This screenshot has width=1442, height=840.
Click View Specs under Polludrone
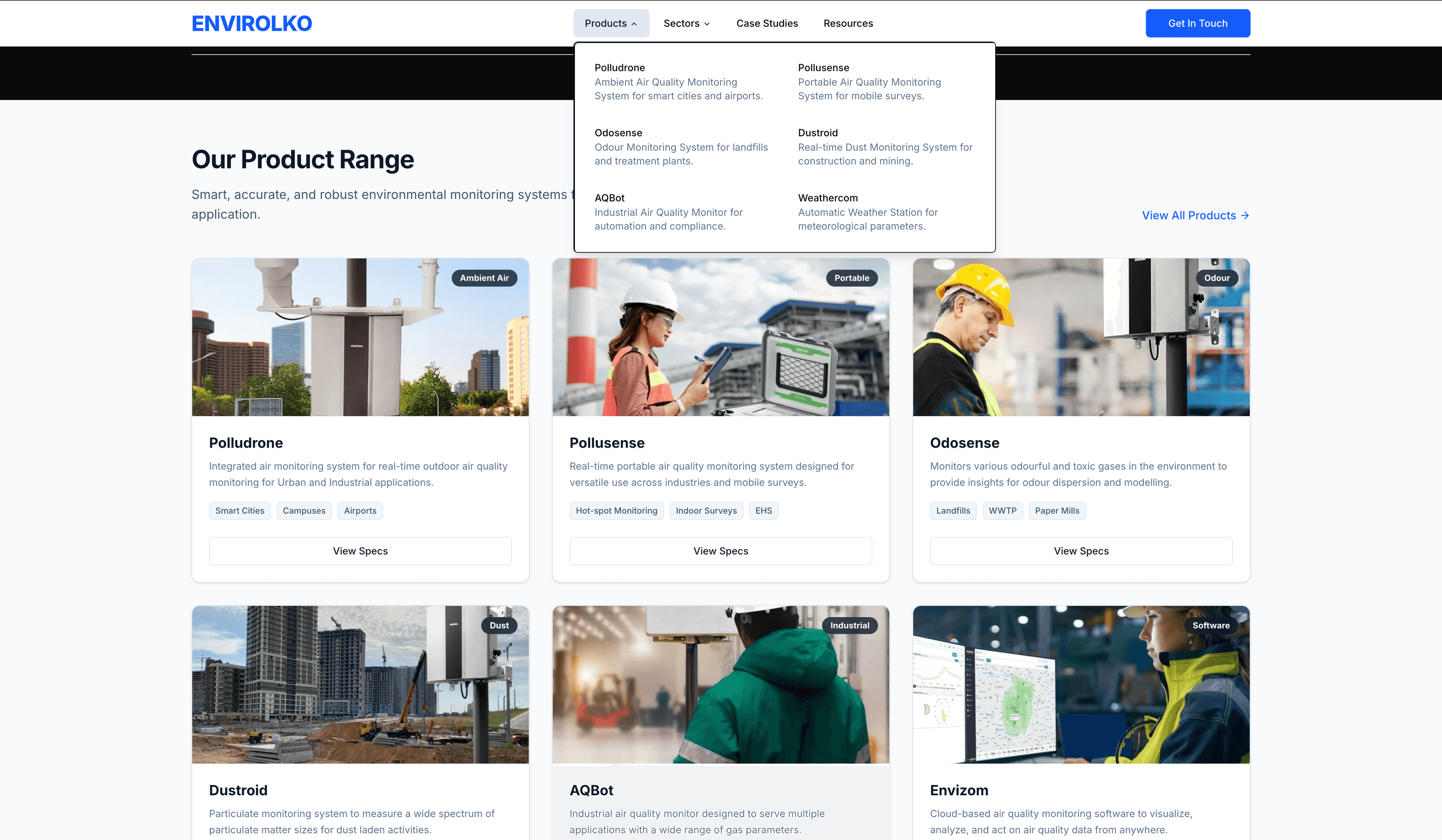[x=360, y=550]
